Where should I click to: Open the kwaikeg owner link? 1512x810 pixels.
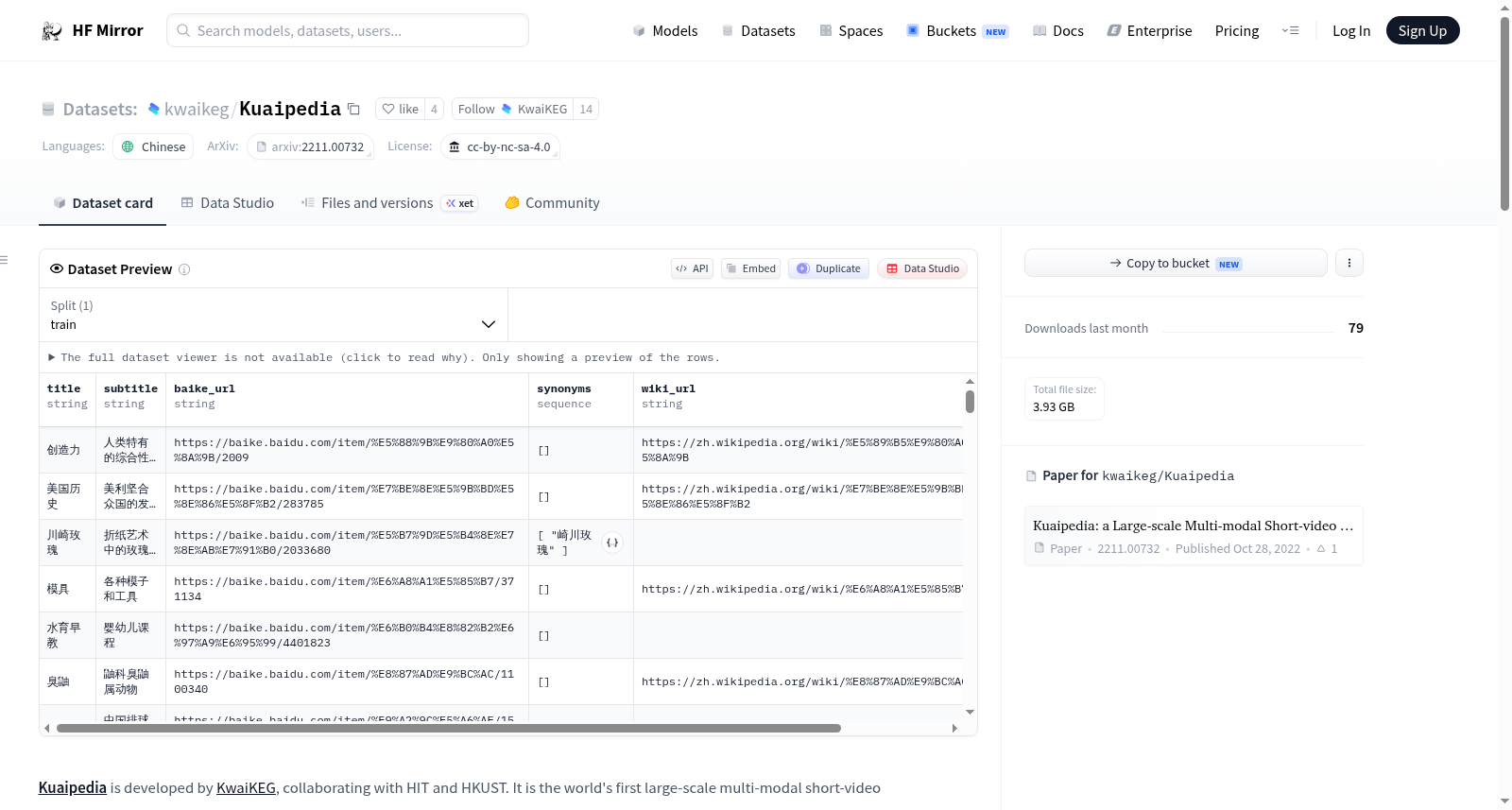point(197,110)
